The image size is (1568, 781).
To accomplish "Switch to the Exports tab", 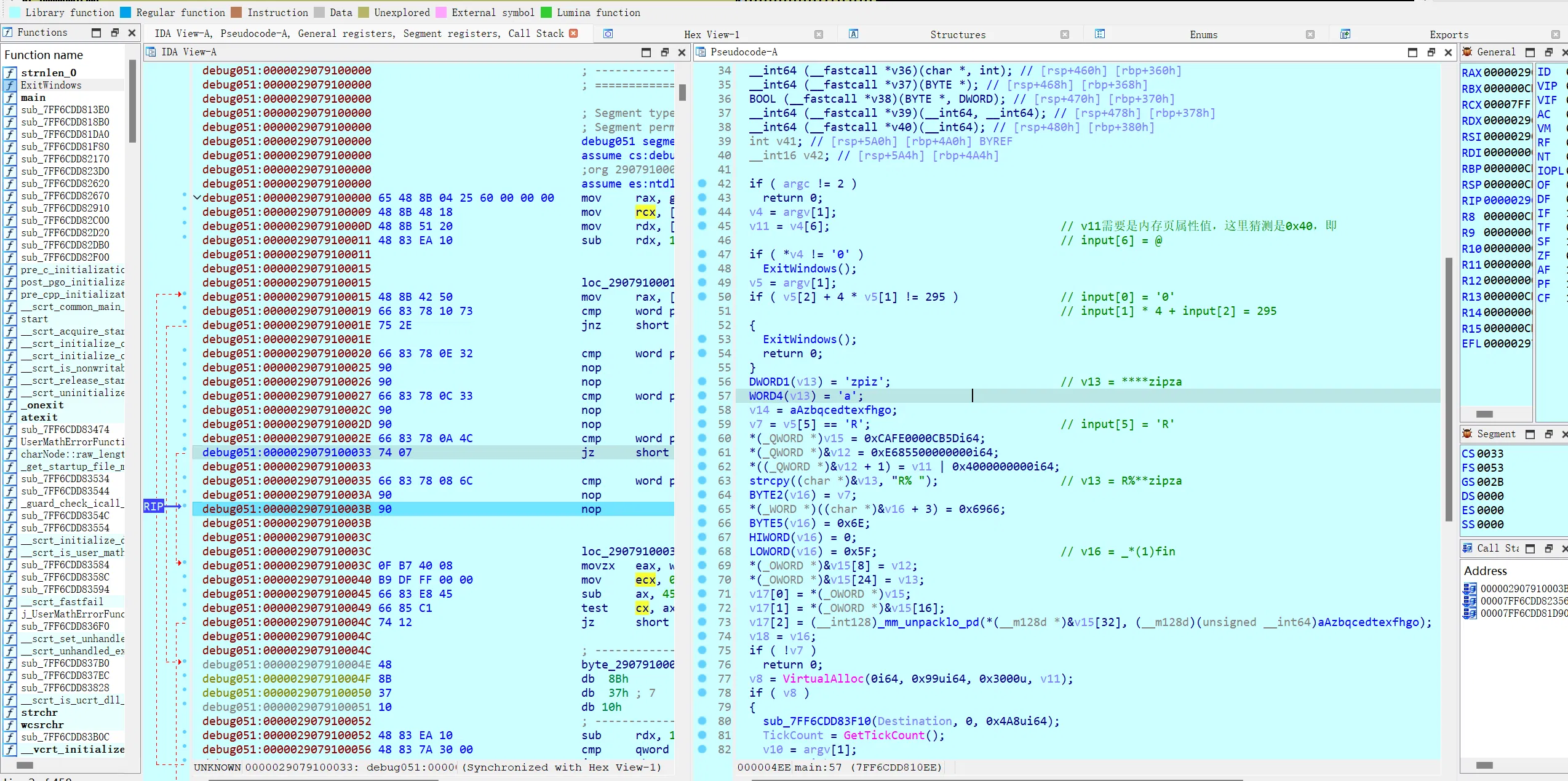I will [x=1449, y=34].
